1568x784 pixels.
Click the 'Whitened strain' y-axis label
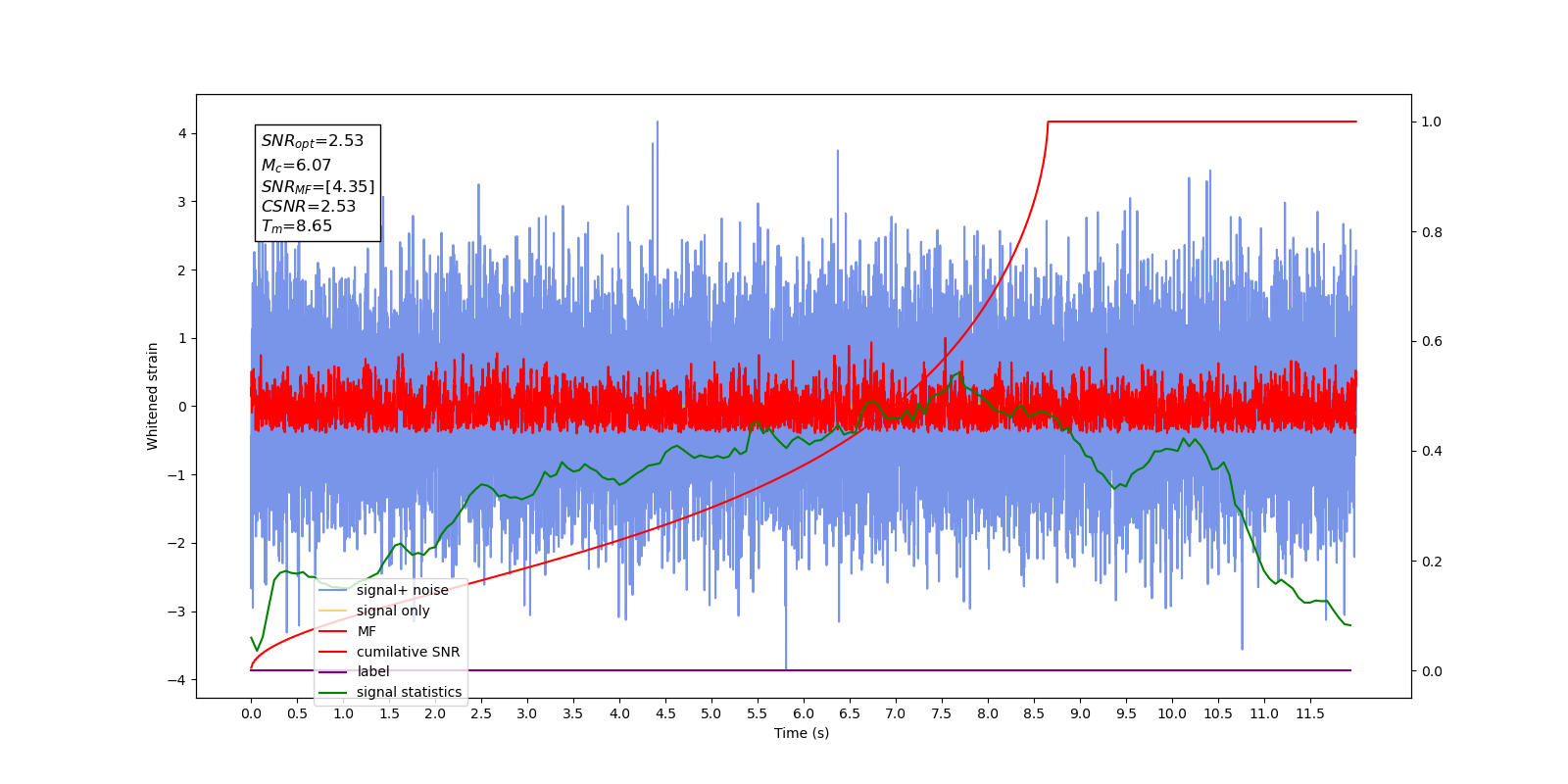(x=153, y=396)
